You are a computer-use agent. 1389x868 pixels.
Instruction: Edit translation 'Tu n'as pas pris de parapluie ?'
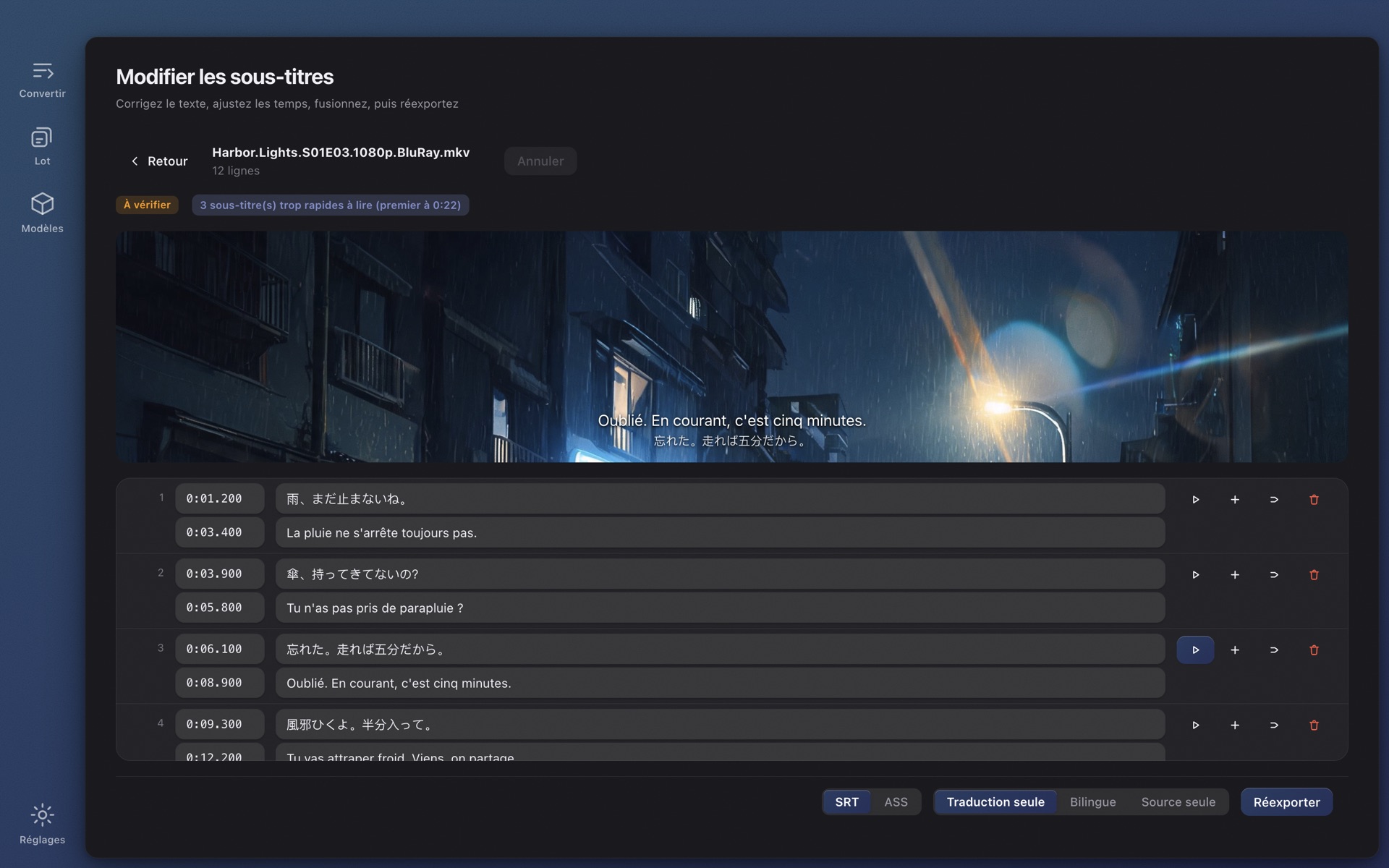pyautogui.click(x=720, y=608)
